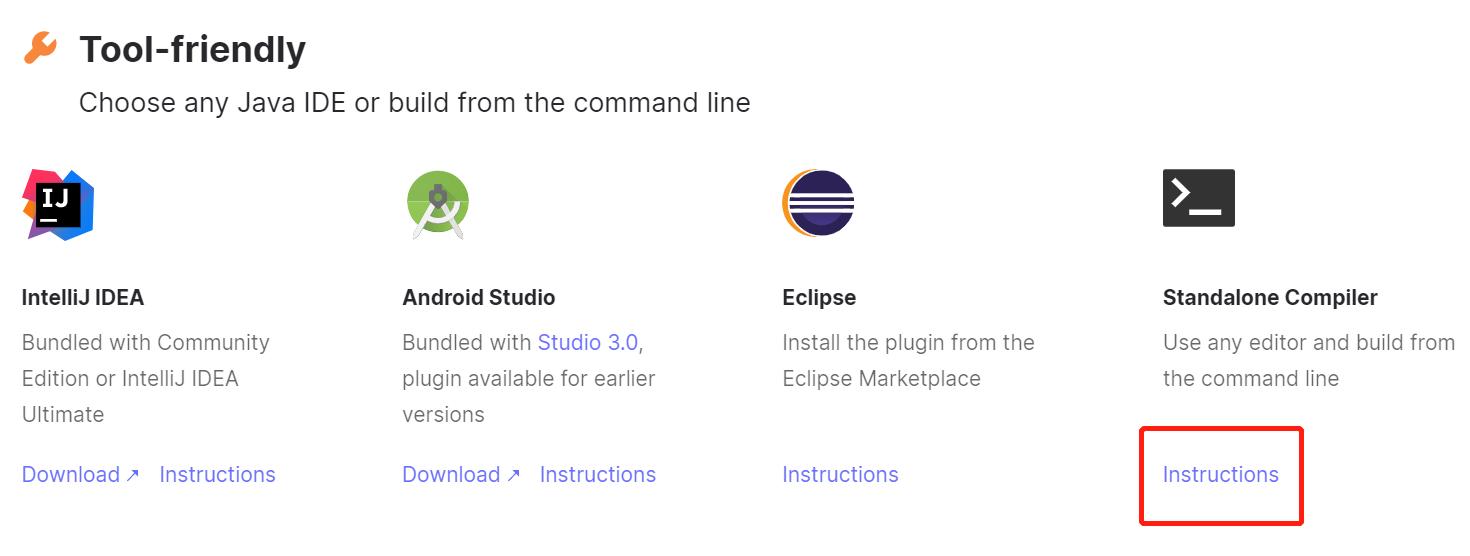Click the Tool-friendly heading
The image size is (1470, 556).
click(192, 49)
